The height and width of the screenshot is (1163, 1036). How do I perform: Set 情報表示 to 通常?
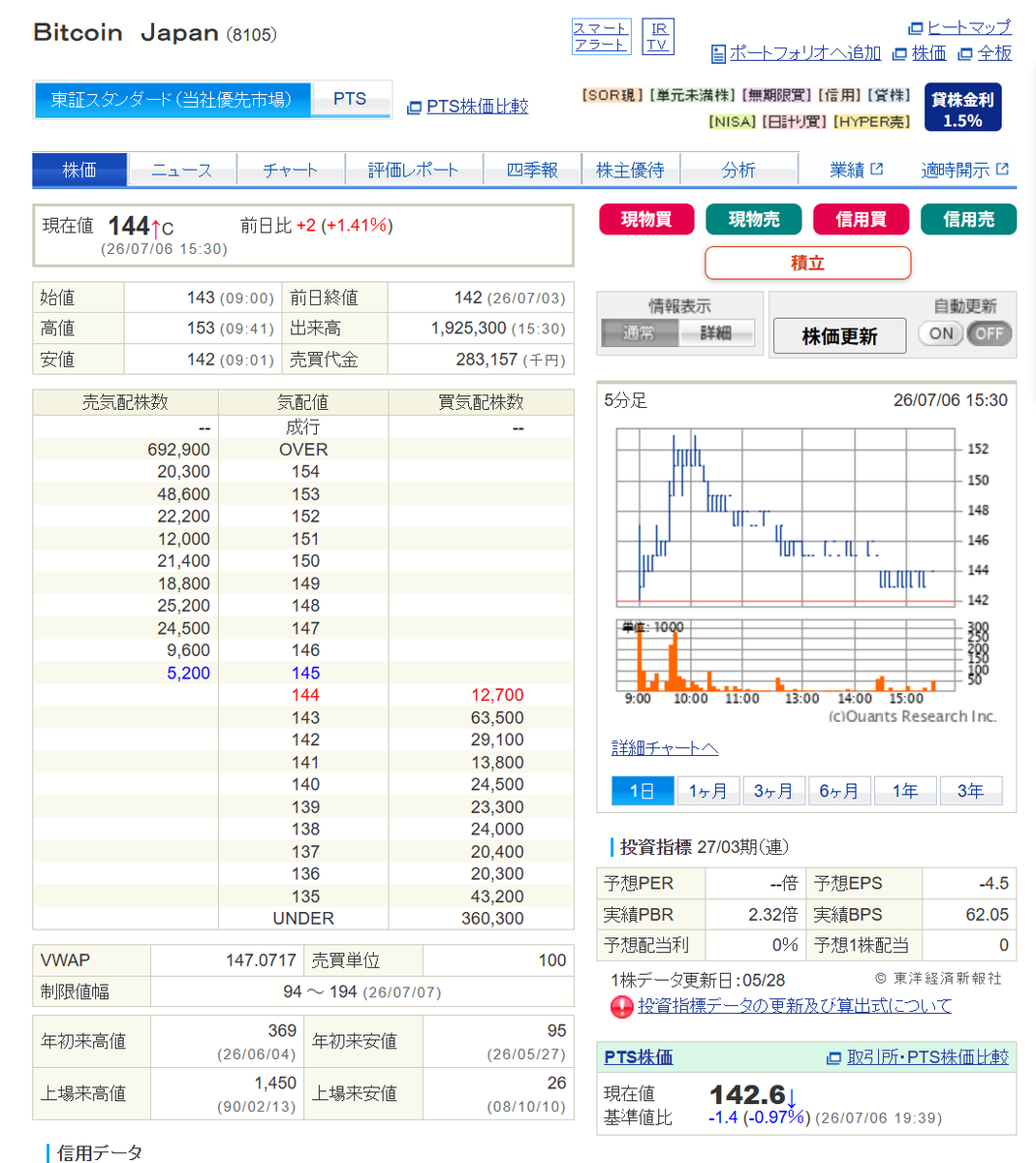639,333
